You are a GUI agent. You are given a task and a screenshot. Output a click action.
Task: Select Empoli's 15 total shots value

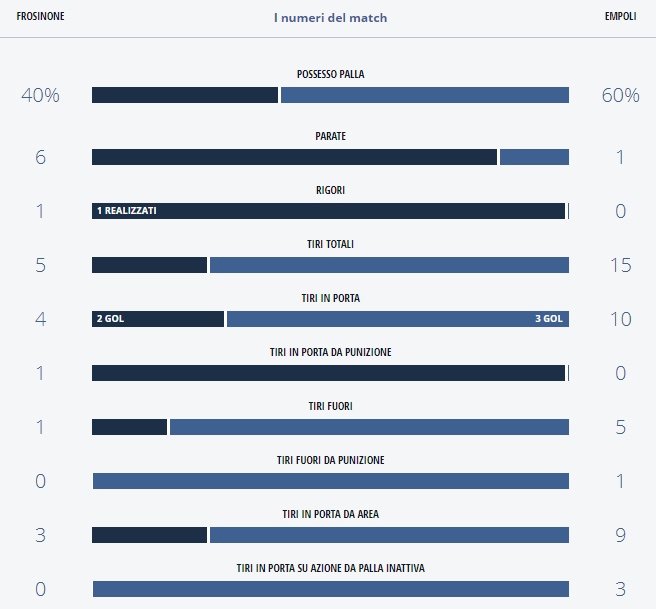point(620,265)
